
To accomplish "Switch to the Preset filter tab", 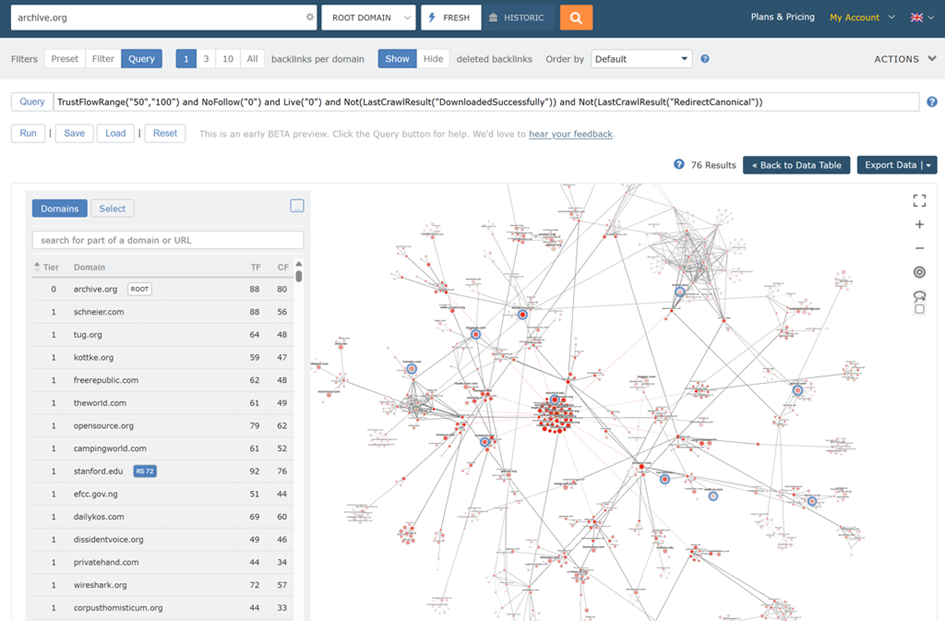I will coord(64,58).
